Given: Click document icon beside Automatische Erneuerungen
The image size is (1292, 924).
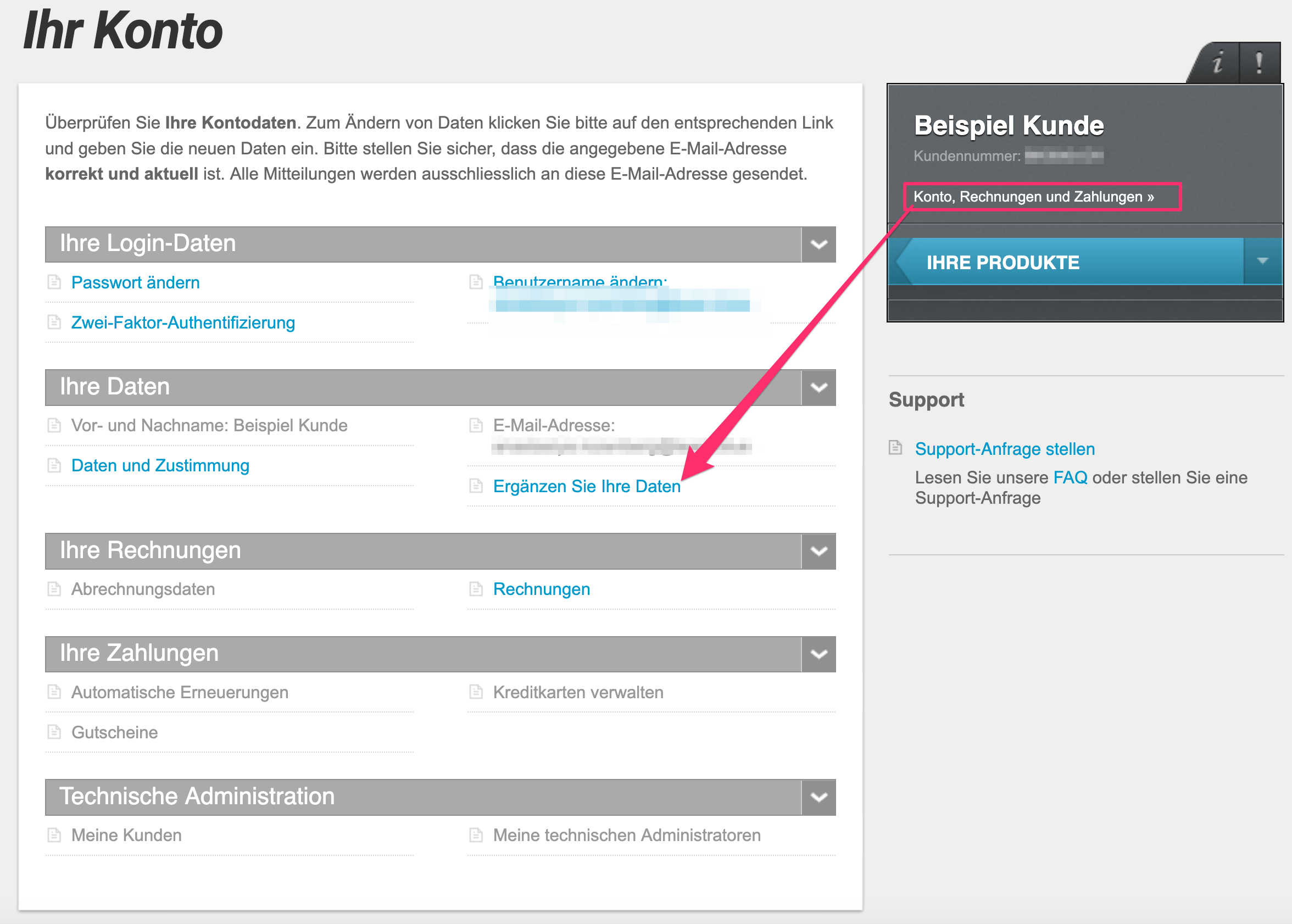Looking at the screenshot, I should coord(54,692).
